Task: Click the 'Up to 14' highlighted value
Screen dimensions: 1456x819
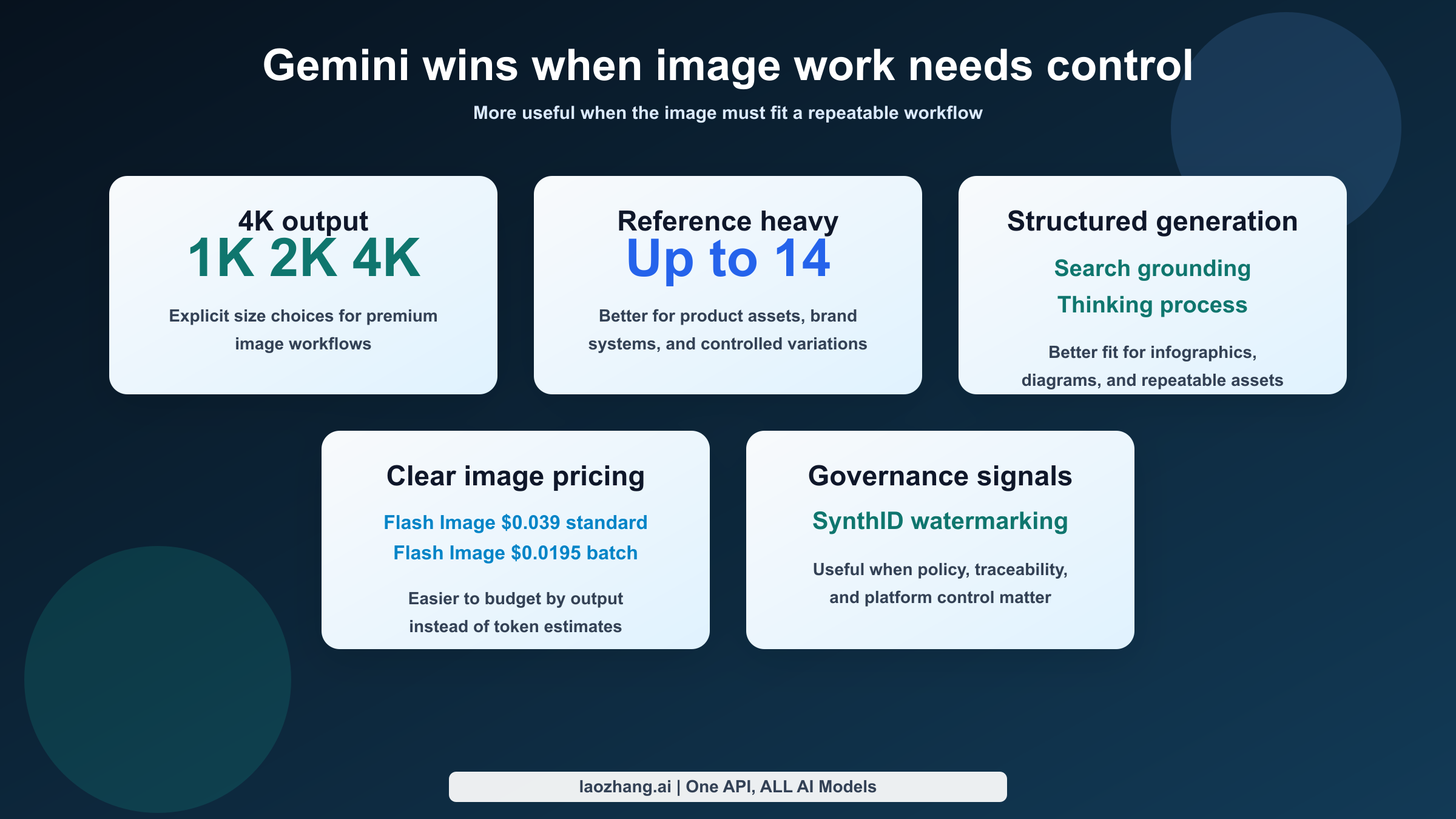Action: (x=727, y=261)
